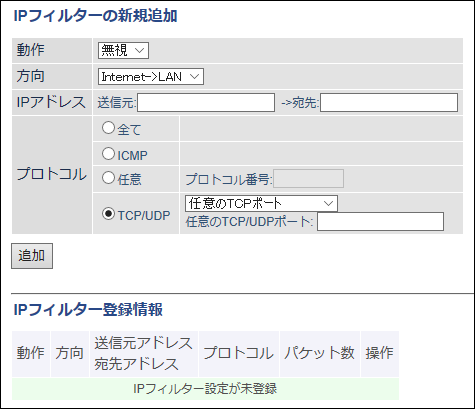Select the 全て protocol radio button
This screenshot has width=475, height=409.
point(108,128)
